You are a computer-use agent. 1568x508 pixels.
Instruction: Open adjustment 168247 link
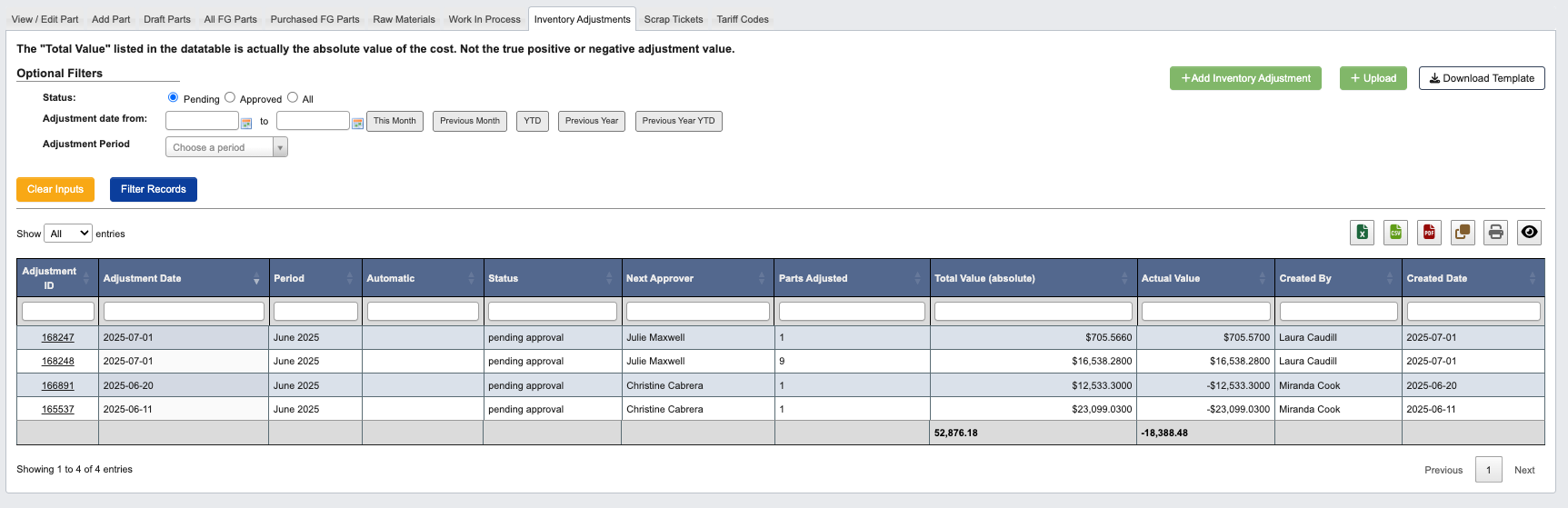(x=58, y=337)
